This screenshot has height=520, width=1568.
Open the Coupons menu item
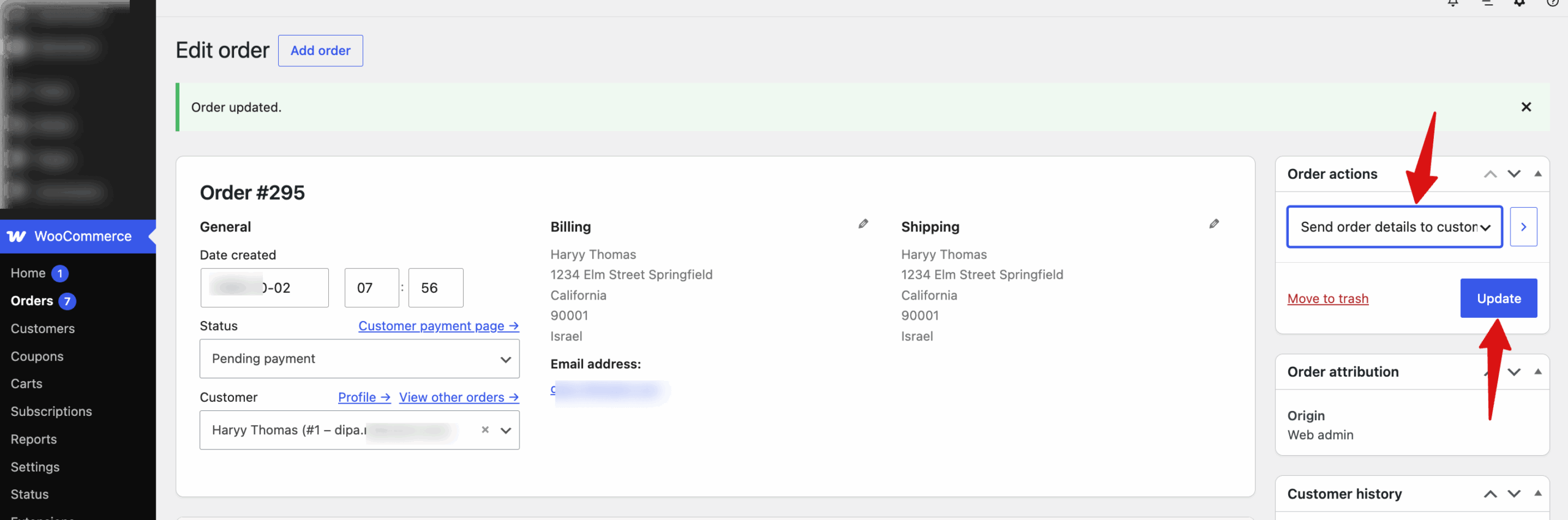(x=37, y=356)
